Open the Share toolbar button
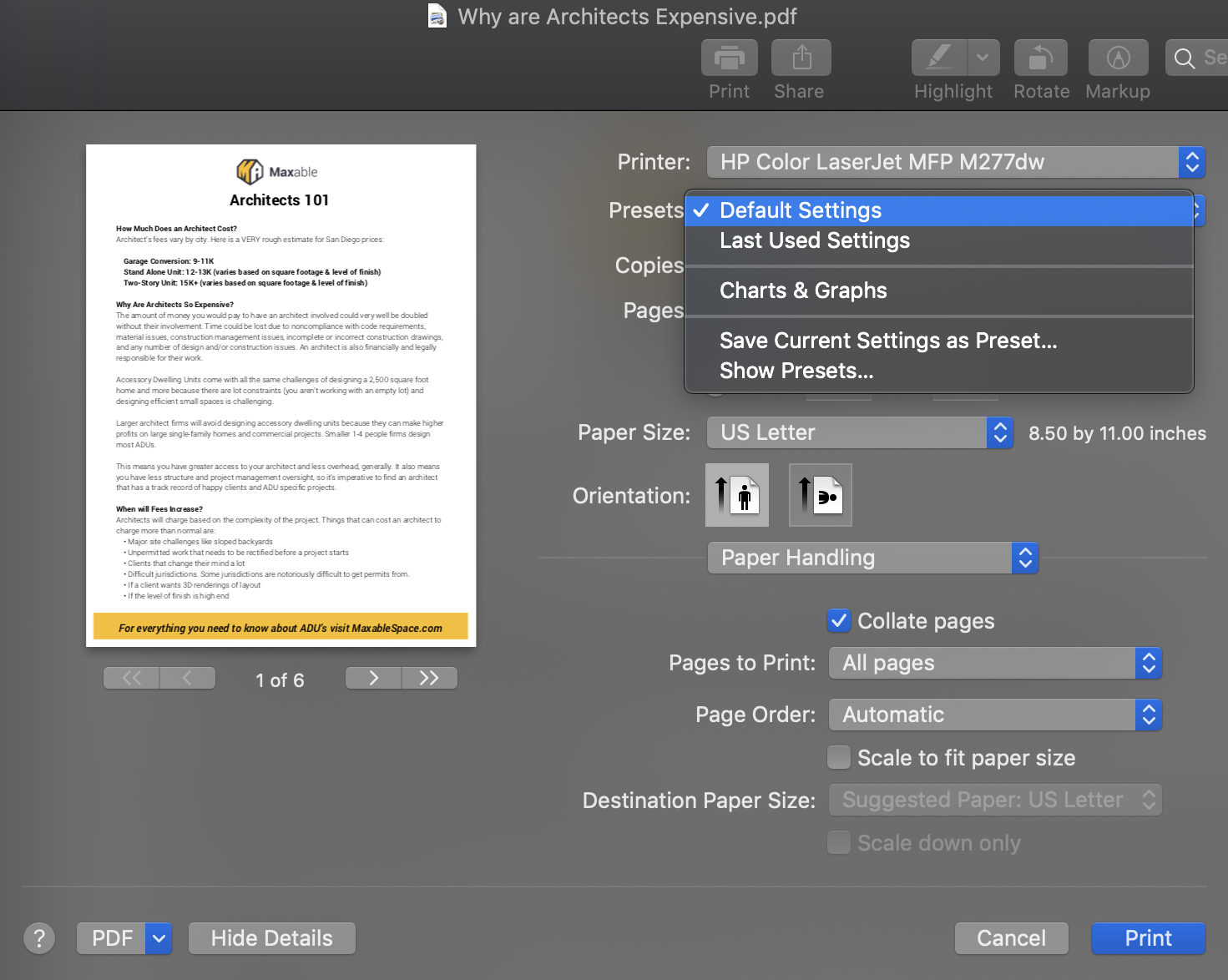The image size is (1228, 980). tap(801, 58)
